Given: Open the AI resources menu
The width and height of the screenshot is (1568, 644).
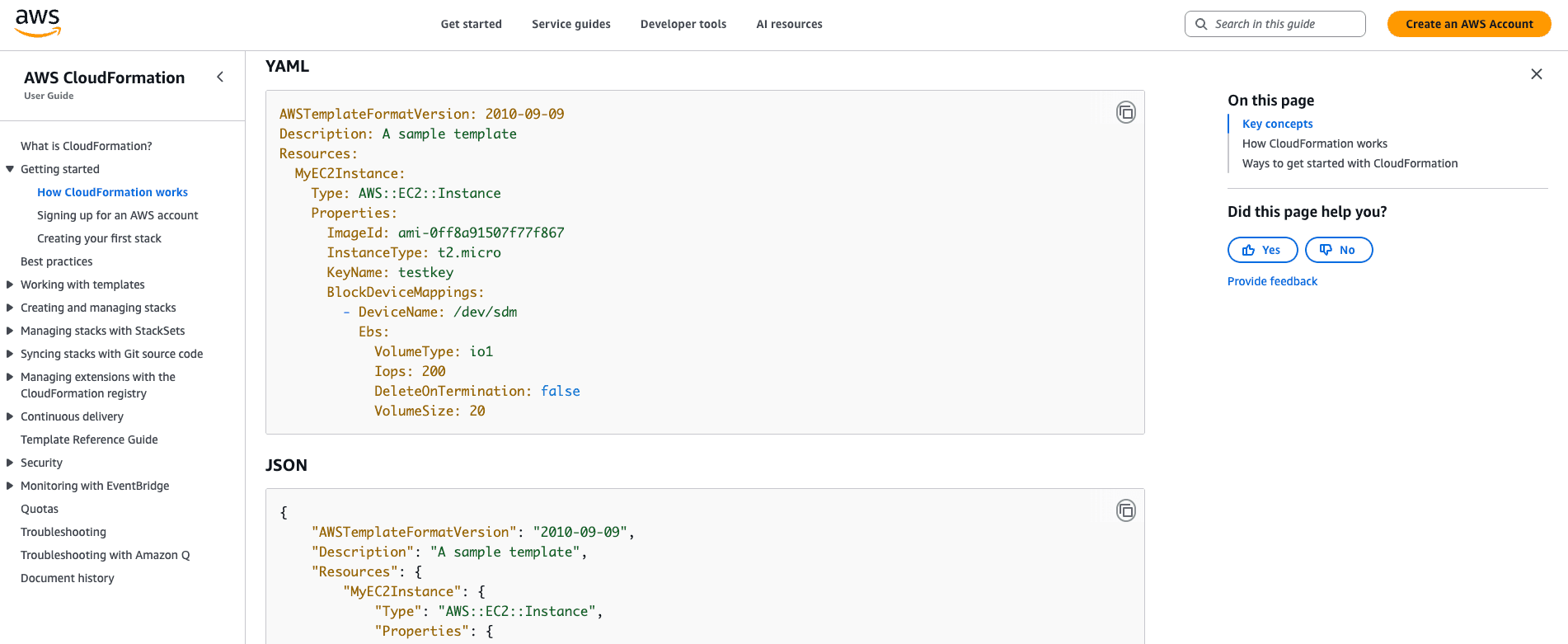Looking at the screenshot, I should pyautogui.click(x=789, y=24).
